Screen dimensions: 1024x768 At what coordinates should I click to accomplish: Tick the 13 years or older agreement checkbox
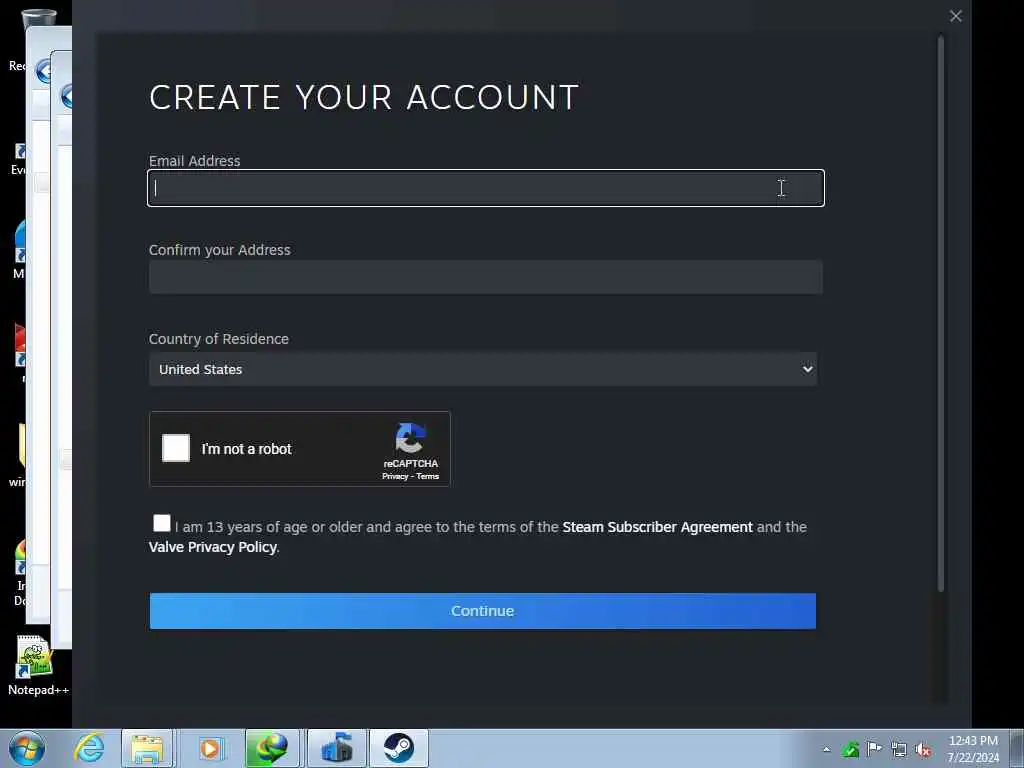[161, 523]
